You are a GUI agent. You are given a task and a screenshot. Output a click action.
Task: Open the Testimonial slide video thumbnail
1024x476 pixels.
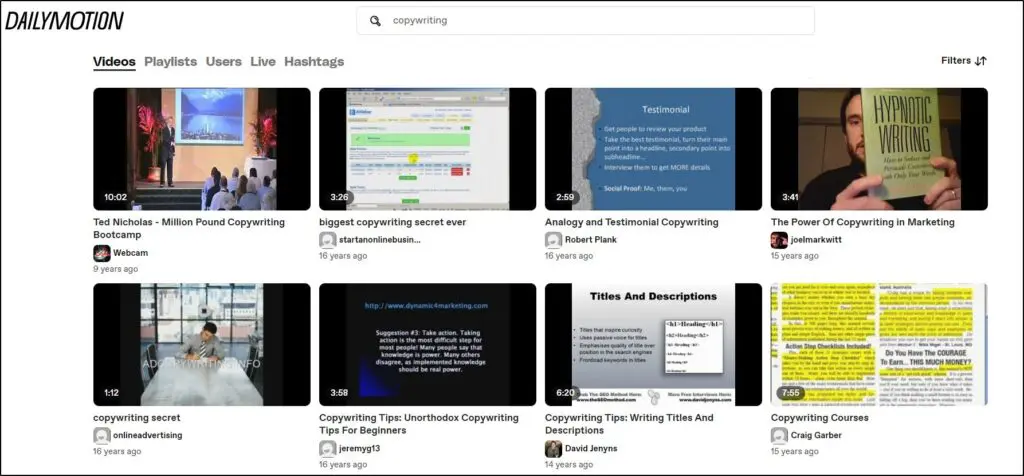tap(653, 149)
